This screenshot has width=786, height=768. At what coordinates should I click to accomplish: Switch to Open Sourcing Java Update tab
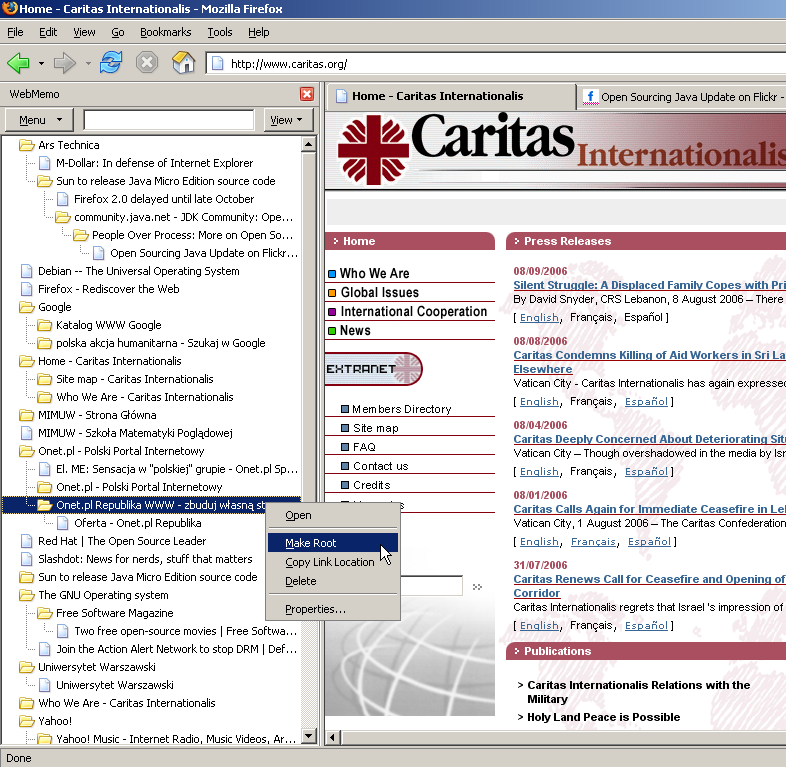[682, 97]
